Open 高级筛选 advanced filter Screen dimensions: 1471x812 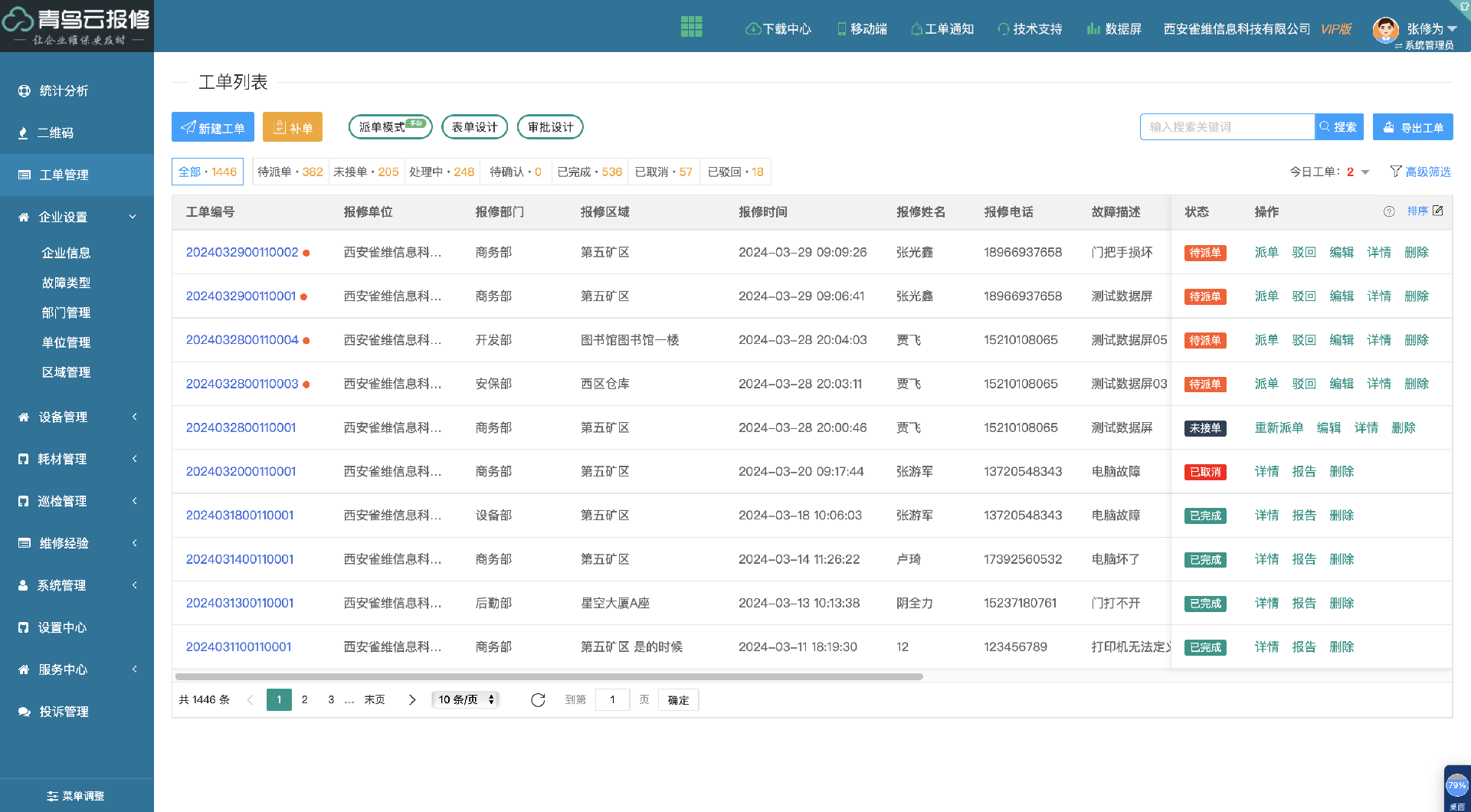pos(1420,172)
